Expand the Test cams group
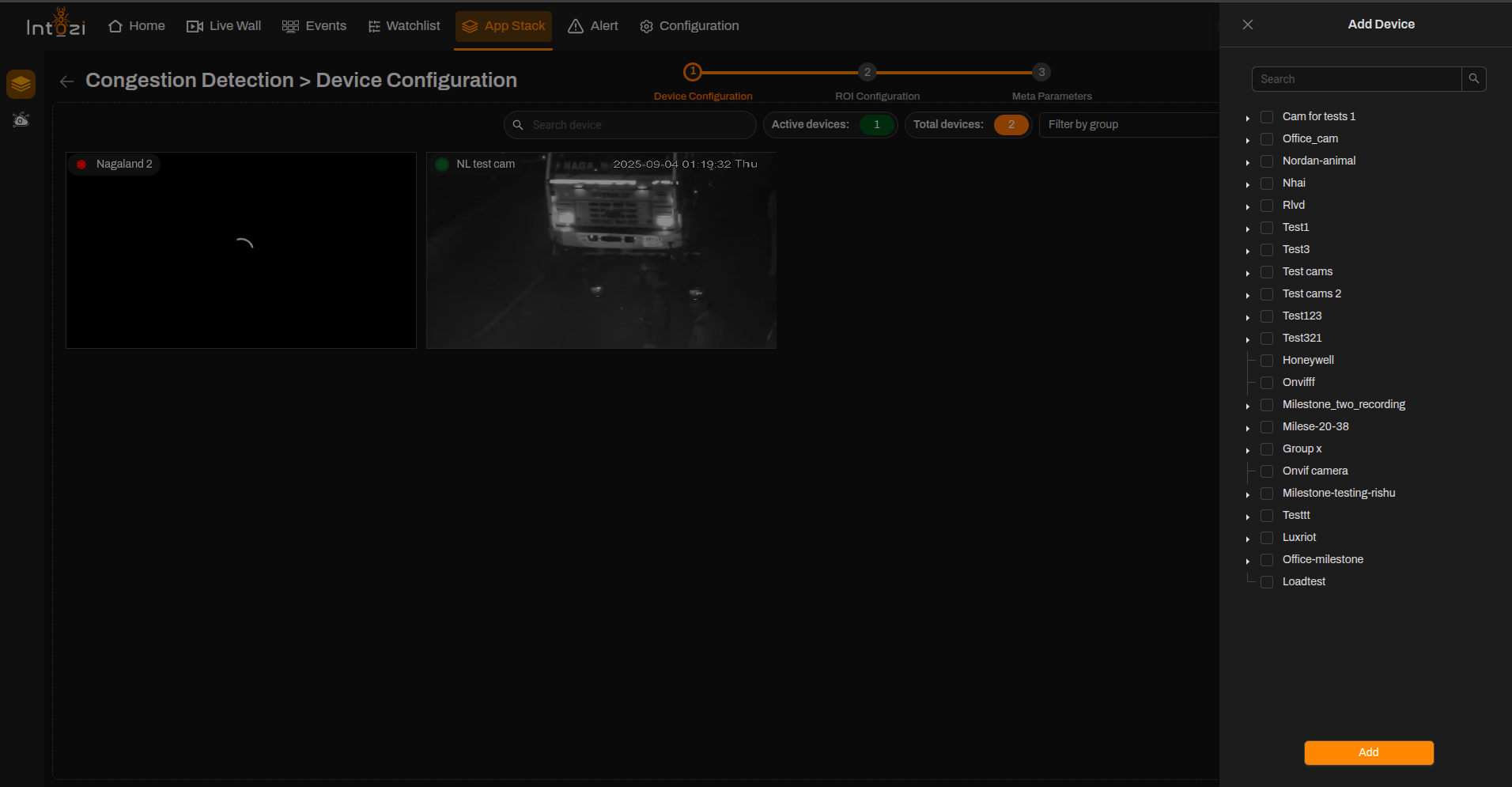This screenshot has height=787, width=1512. click(x=1248, y=273)
